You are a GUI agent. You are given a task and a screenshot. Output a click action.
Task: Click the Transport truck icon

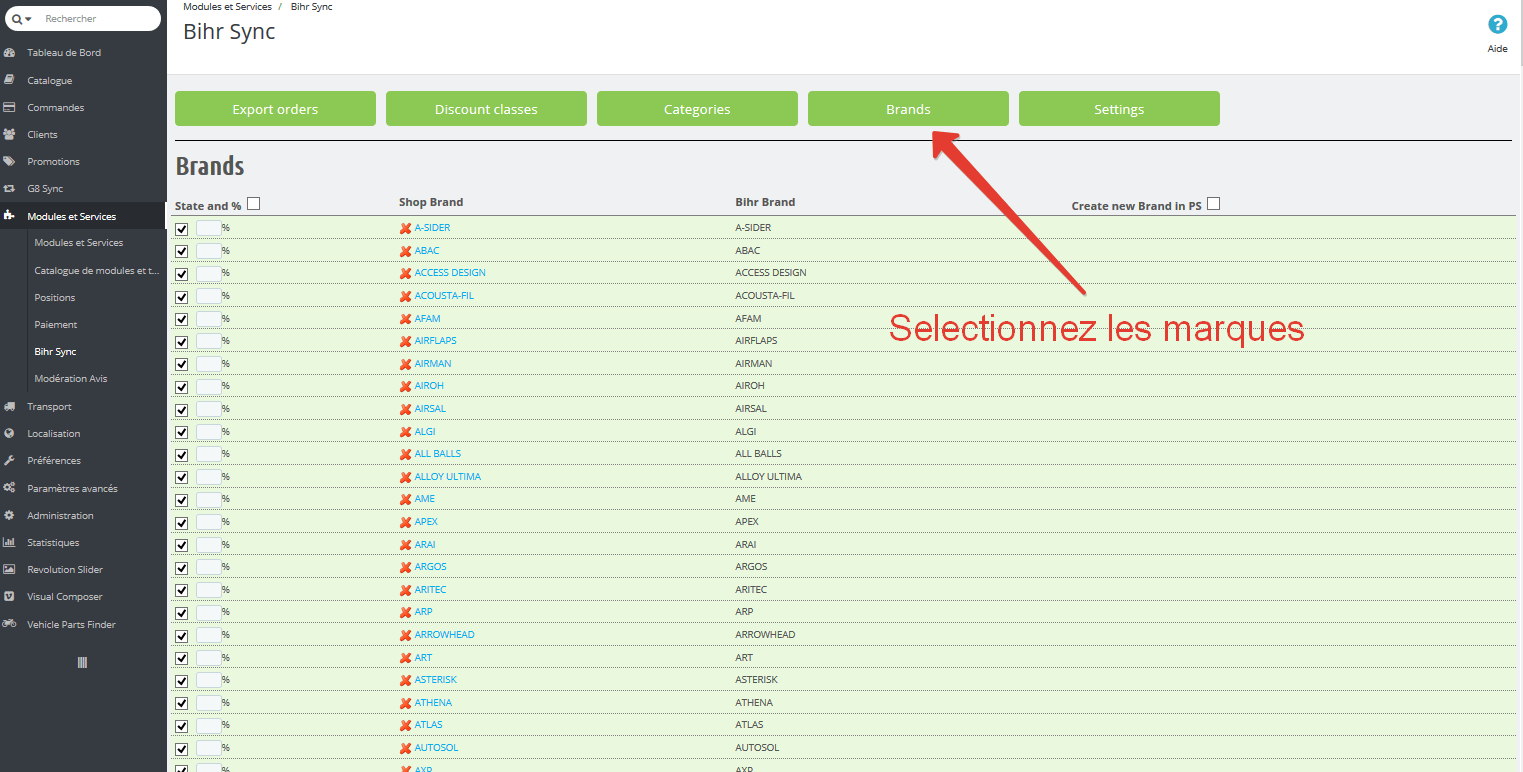click(9, 407)
